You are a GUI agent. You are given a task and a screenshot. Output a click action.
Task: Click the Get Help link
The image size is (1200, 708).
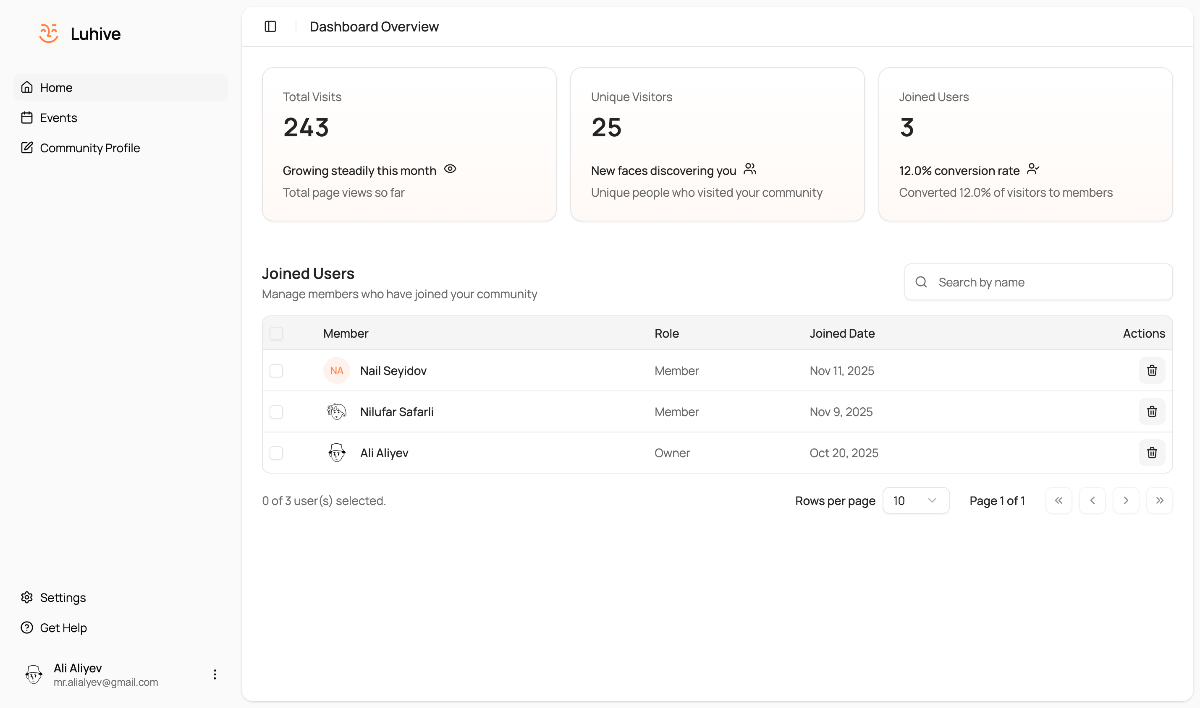click(x=63, y=628)
